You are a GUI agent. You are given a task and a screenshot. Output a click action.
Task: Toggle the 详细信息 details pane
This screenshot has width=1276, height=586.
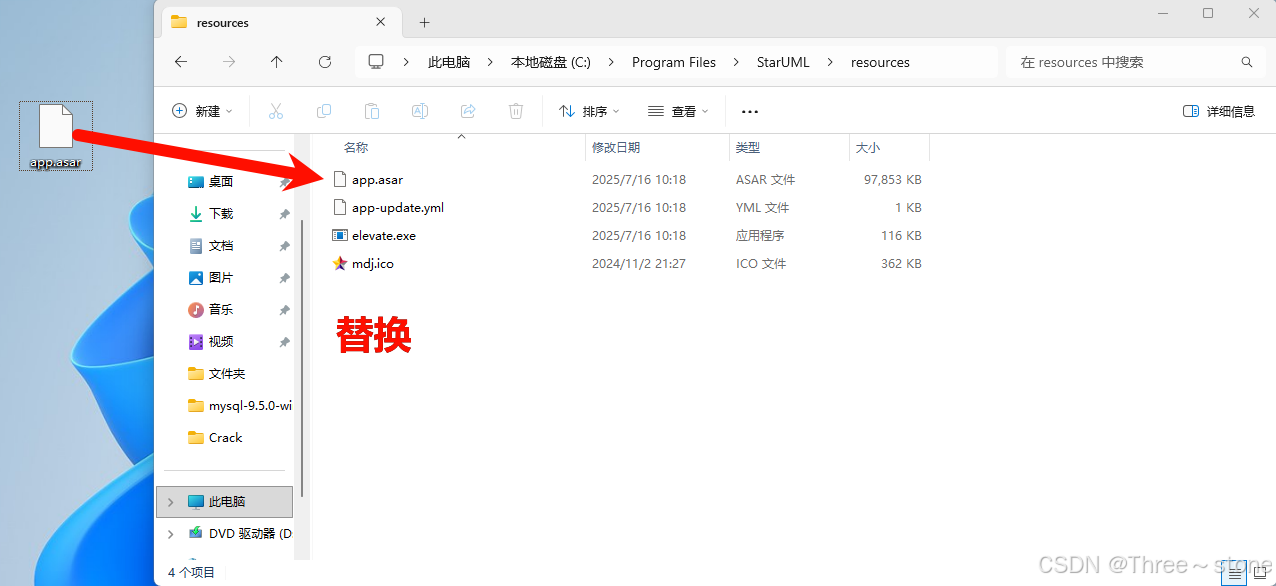[x=1219, y=111]
